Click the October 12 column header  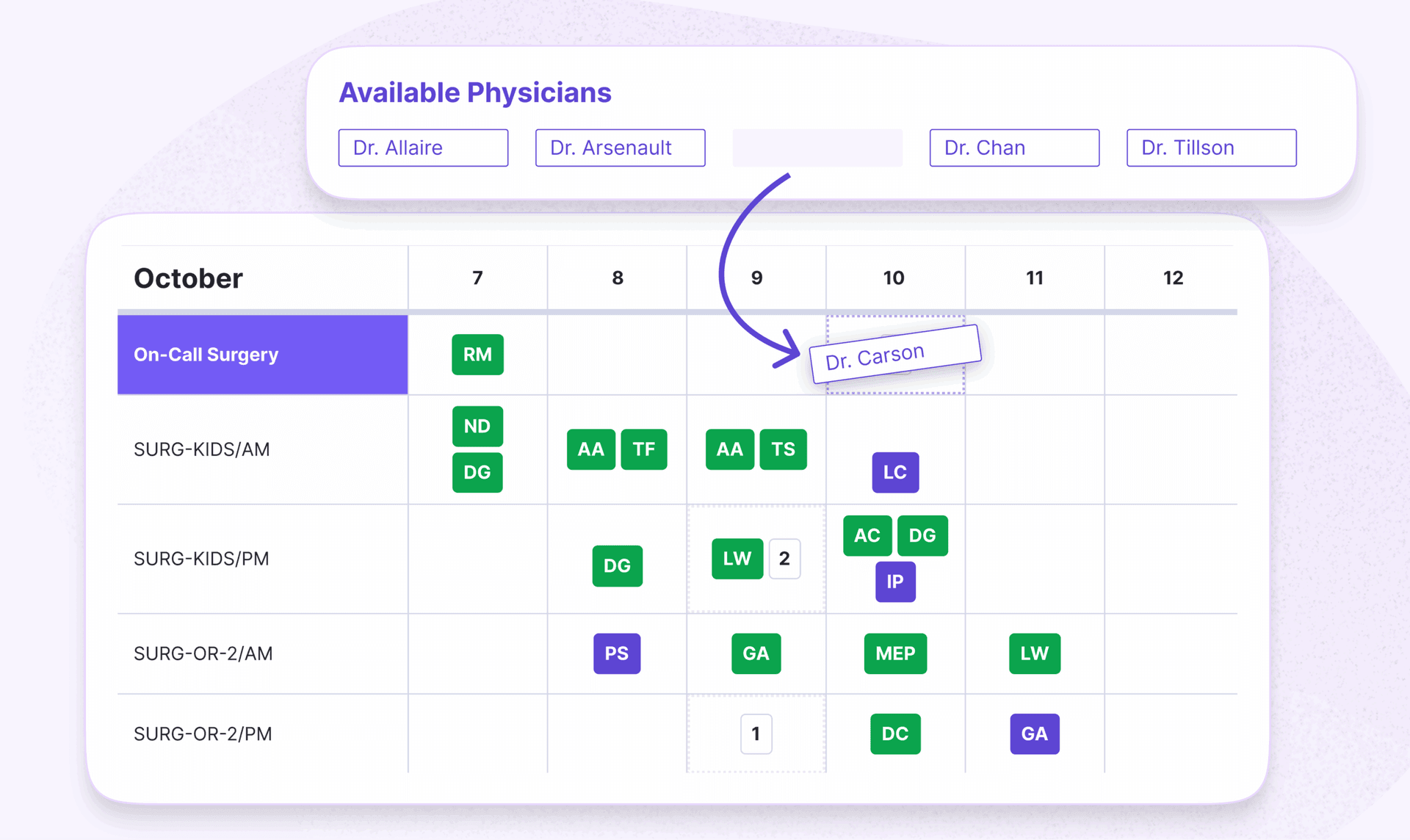(1173, 278)
